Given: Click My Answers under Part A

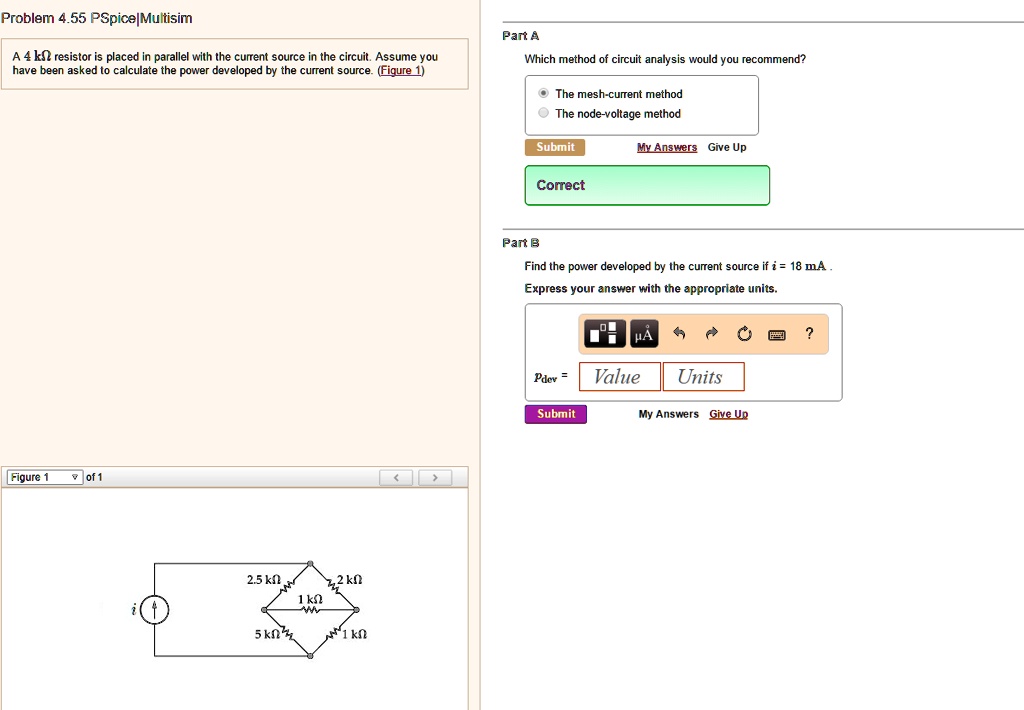Looking at the screenshot, I should click(667, 147).
